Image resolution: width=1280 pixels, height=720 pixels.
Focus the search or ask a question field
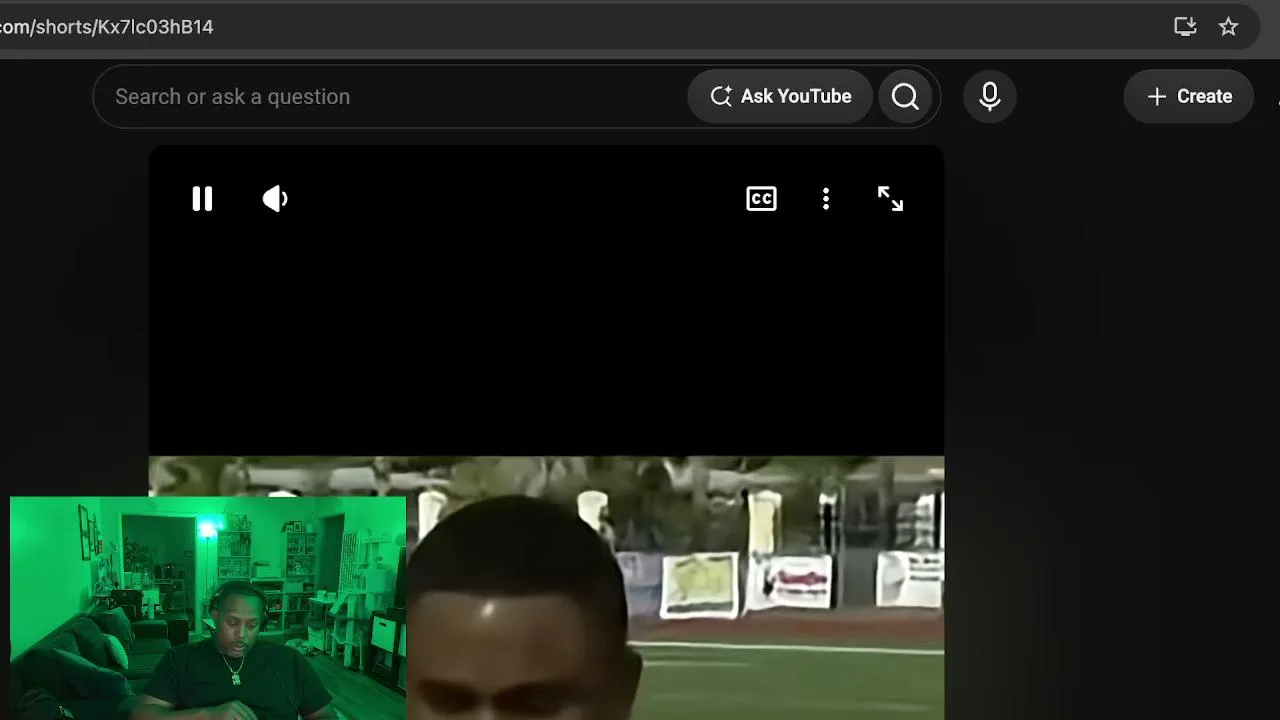pos(390,96)
